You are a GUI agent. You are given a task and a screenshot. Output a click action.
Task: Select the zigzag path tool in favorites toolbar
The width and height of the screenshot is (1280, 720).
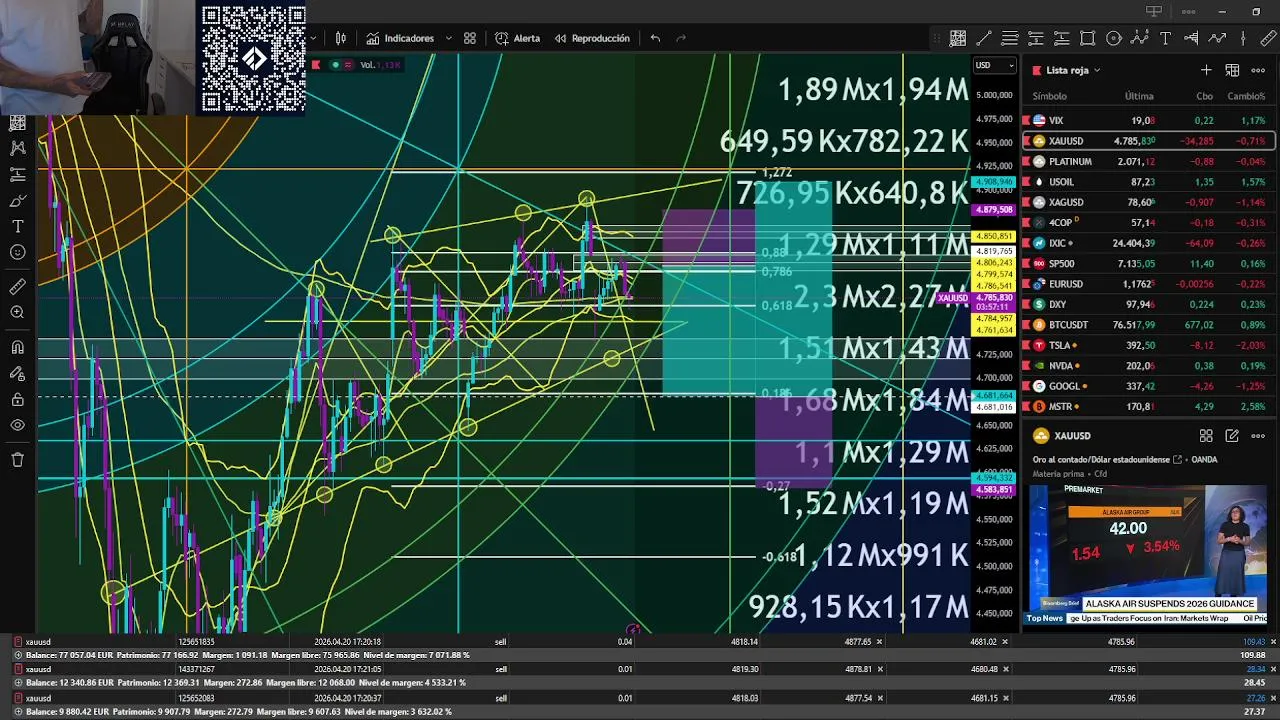point(1217,38)
